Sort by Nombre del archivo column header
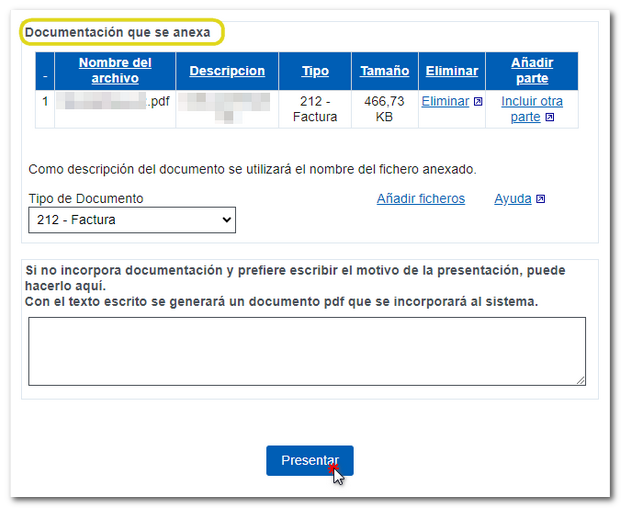 [115, 71]
